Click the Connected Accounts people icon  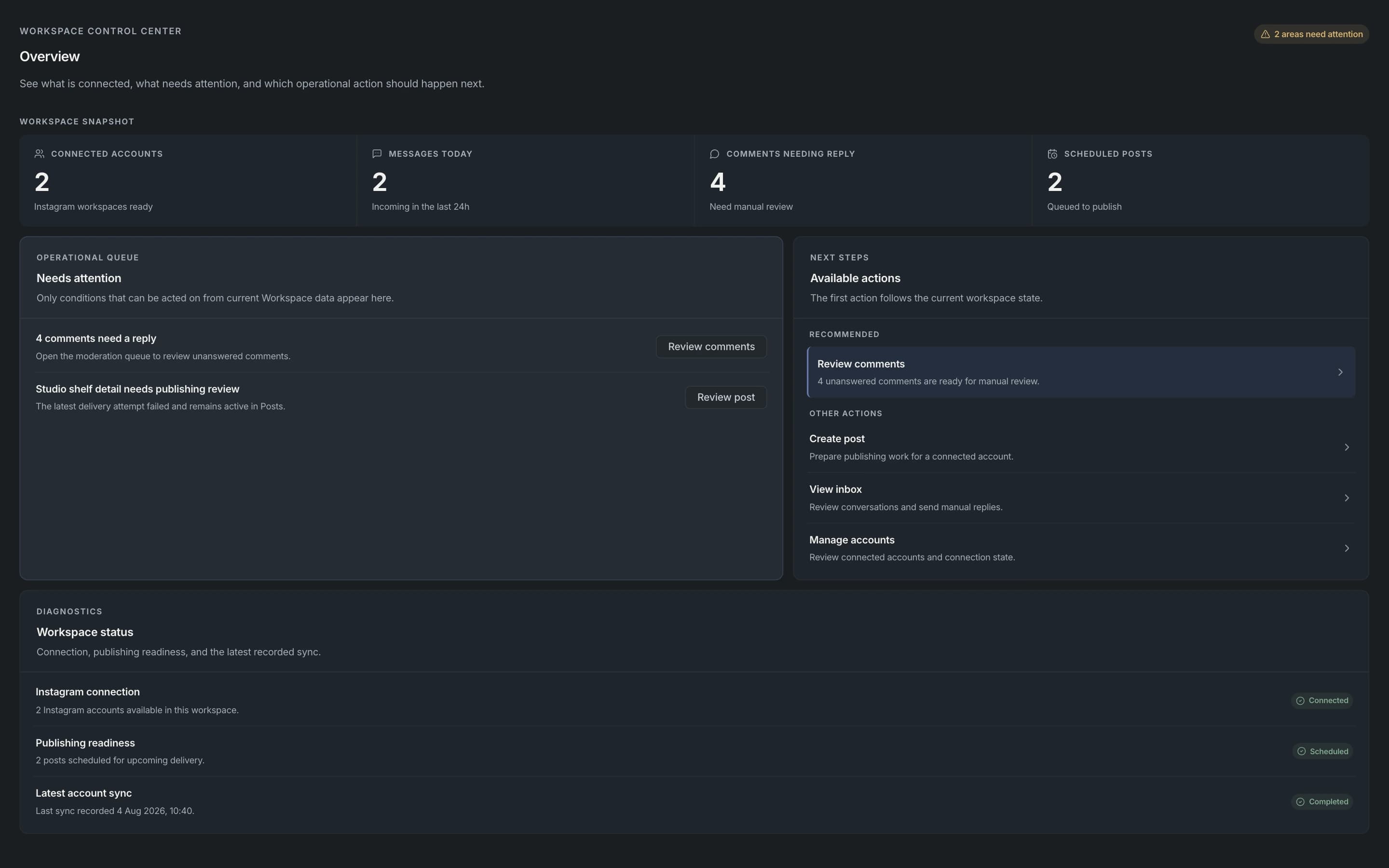pos(40,154)
